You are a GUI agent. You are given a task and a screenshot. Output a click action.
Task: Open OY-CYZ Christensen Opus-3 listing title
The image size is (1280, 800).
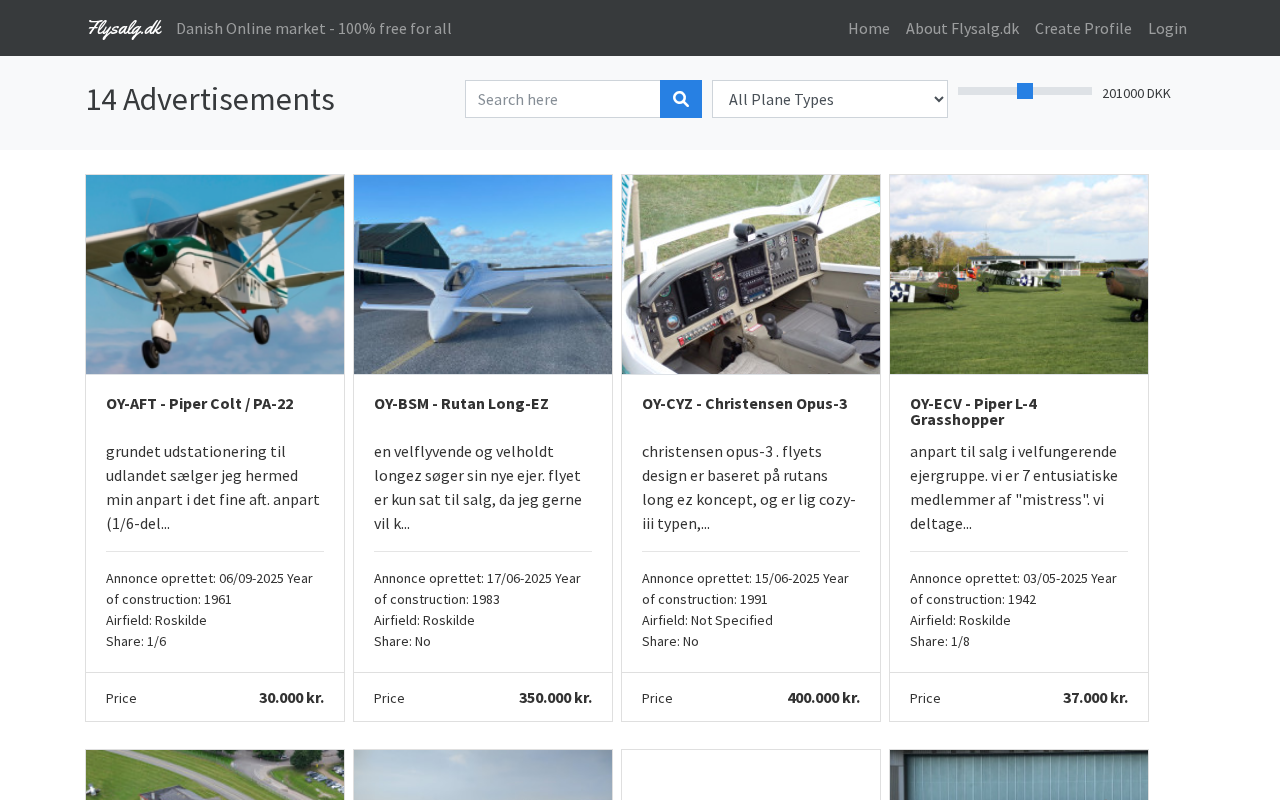[744, 404]
